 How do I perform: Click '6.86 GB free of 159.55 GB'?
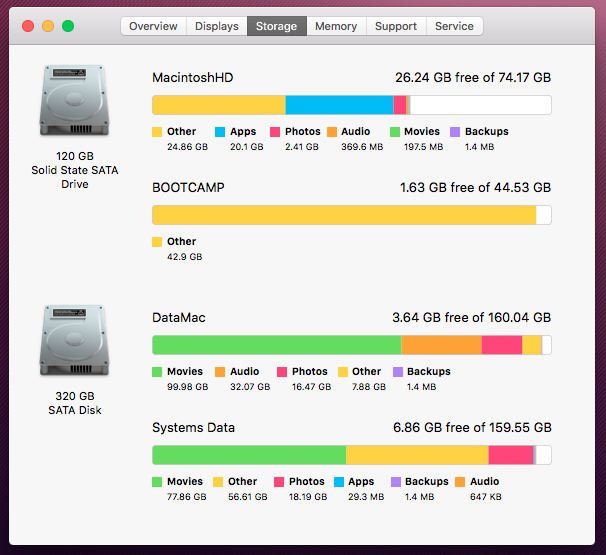472,427
